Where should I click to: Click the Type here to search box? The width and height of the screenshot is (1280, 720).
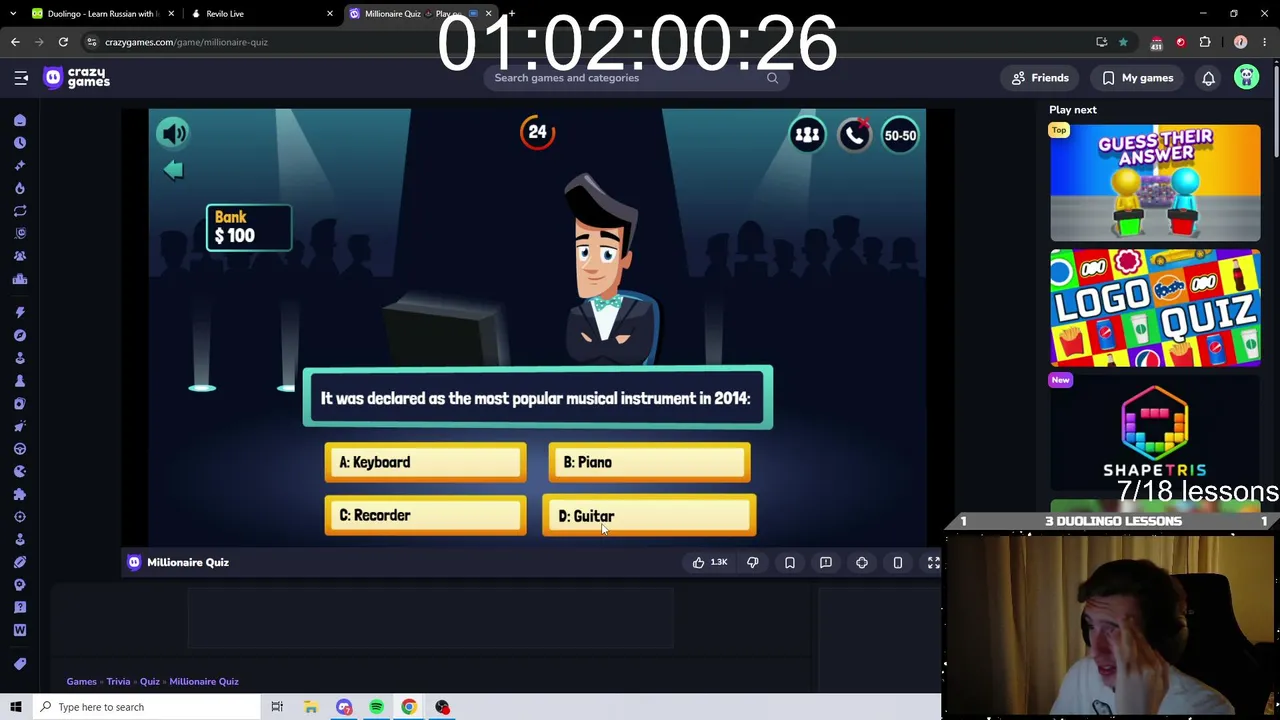pos(146,707)
